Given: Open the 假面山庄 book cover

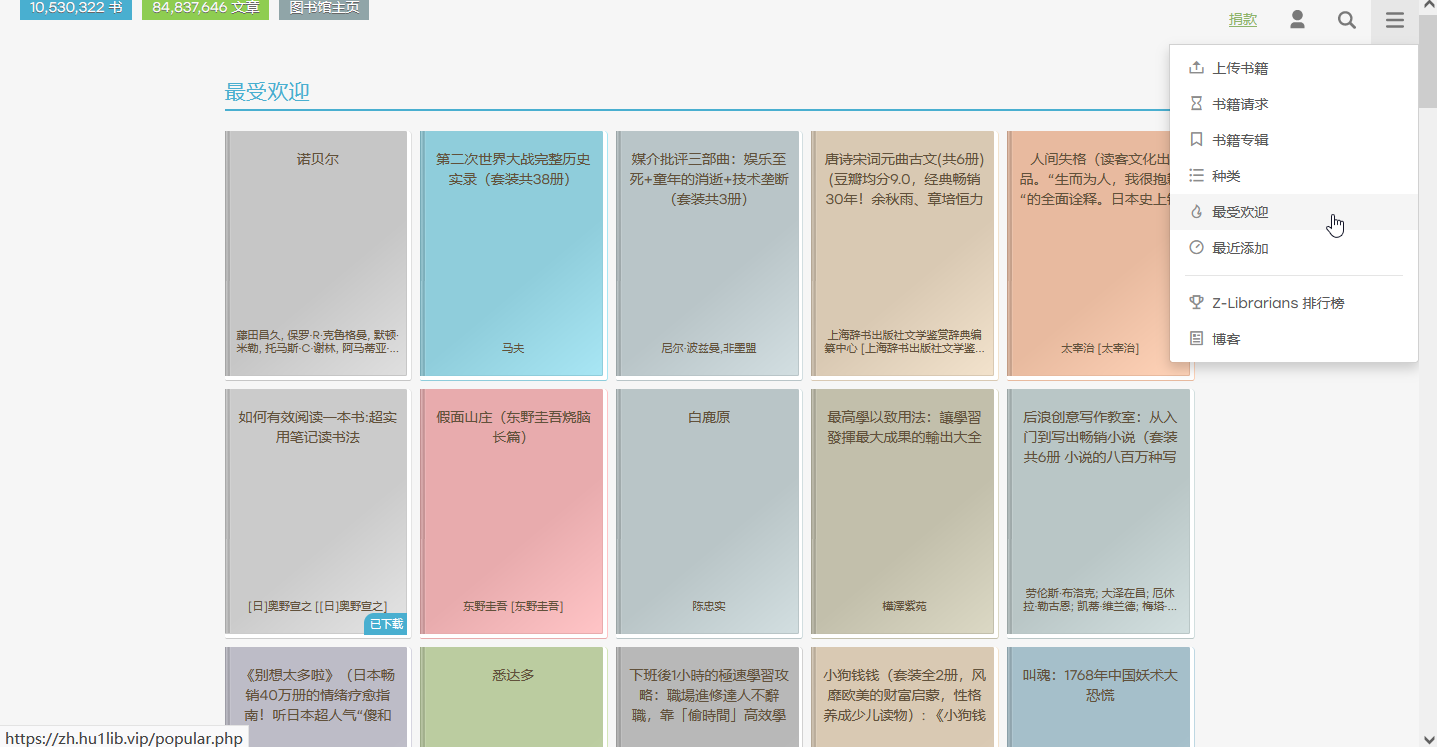Looking at the screenshot, I should [x=512, y=512].
